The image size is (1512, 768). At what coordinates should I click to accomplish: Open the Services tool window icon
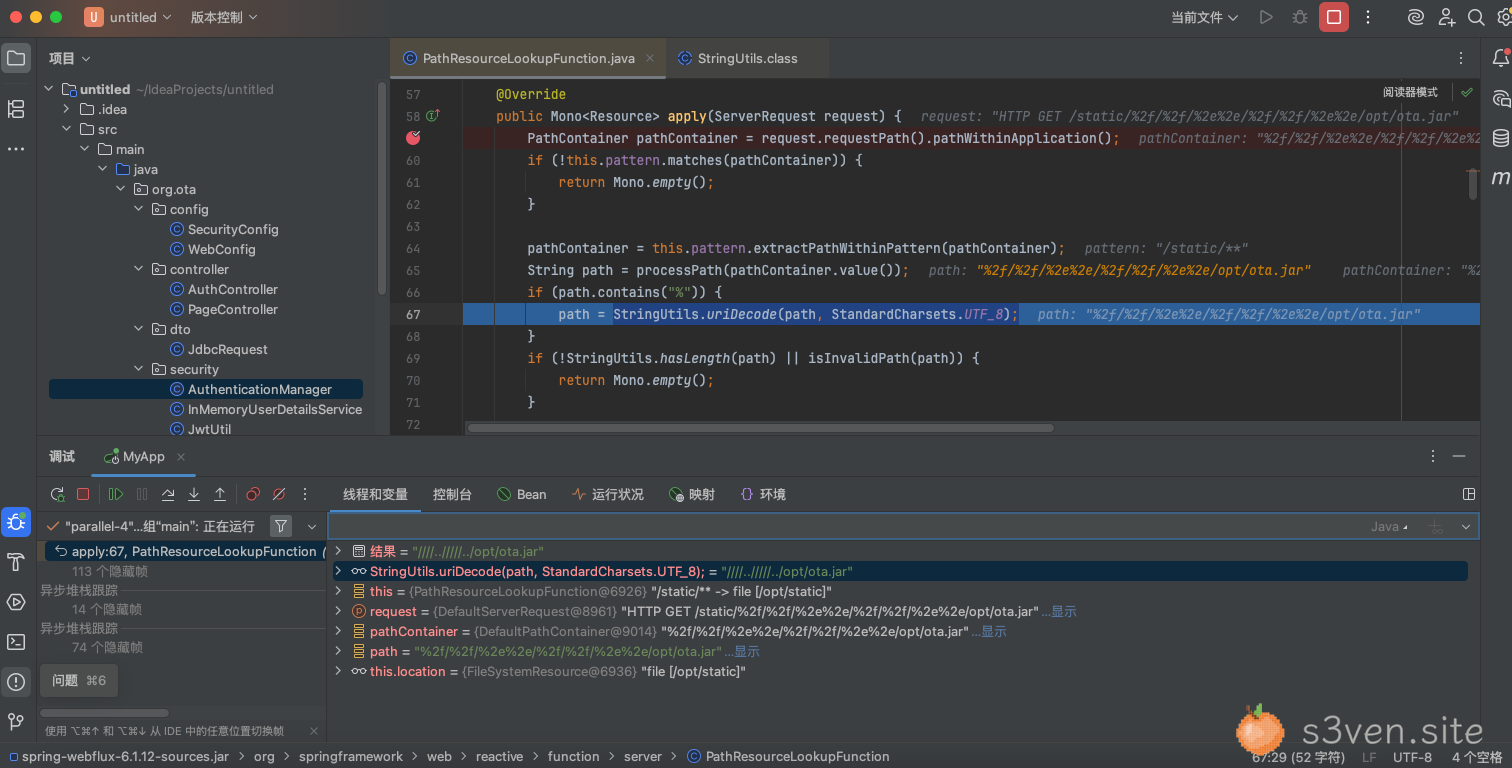coord(16,602)
